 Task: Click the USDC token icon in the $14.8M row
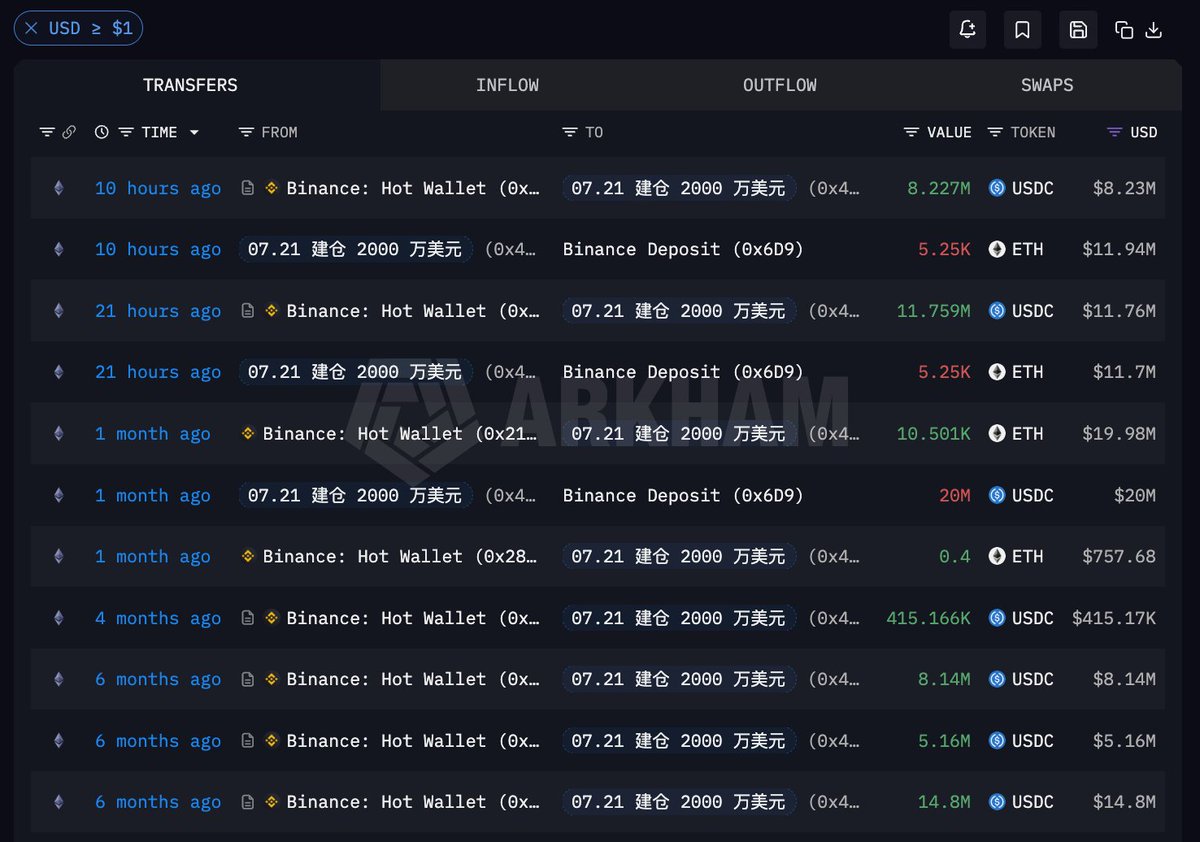[x=997, y=802]
